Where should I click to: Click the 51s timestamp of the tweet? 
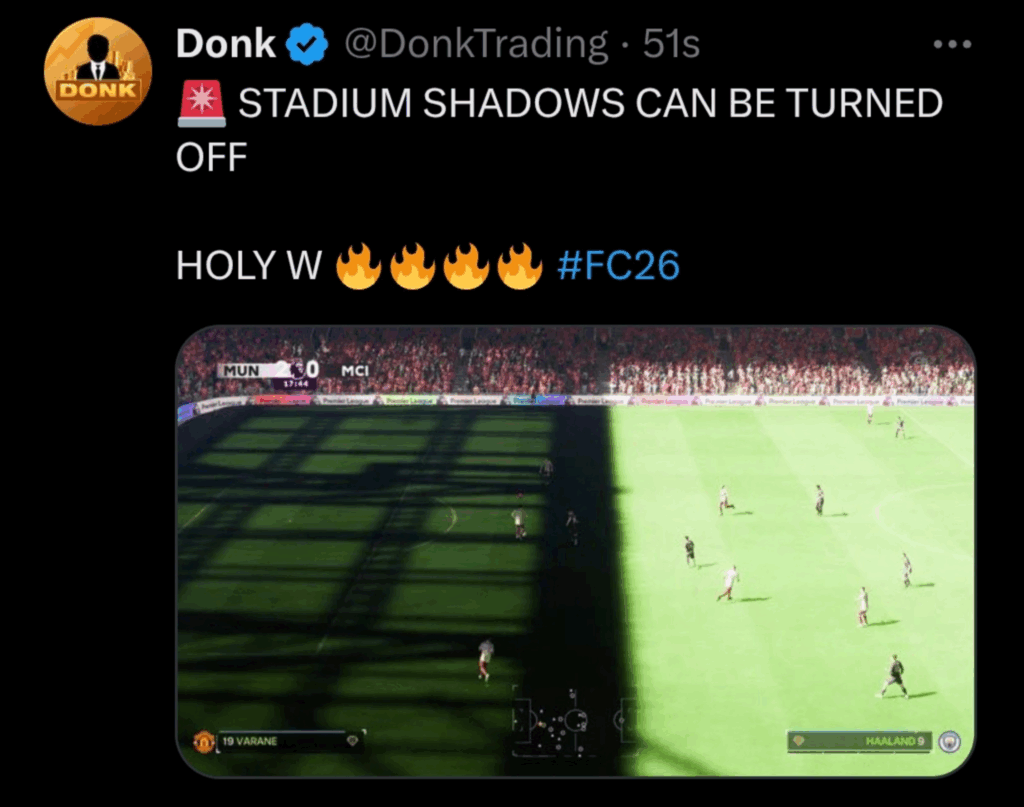pos(671,44)
